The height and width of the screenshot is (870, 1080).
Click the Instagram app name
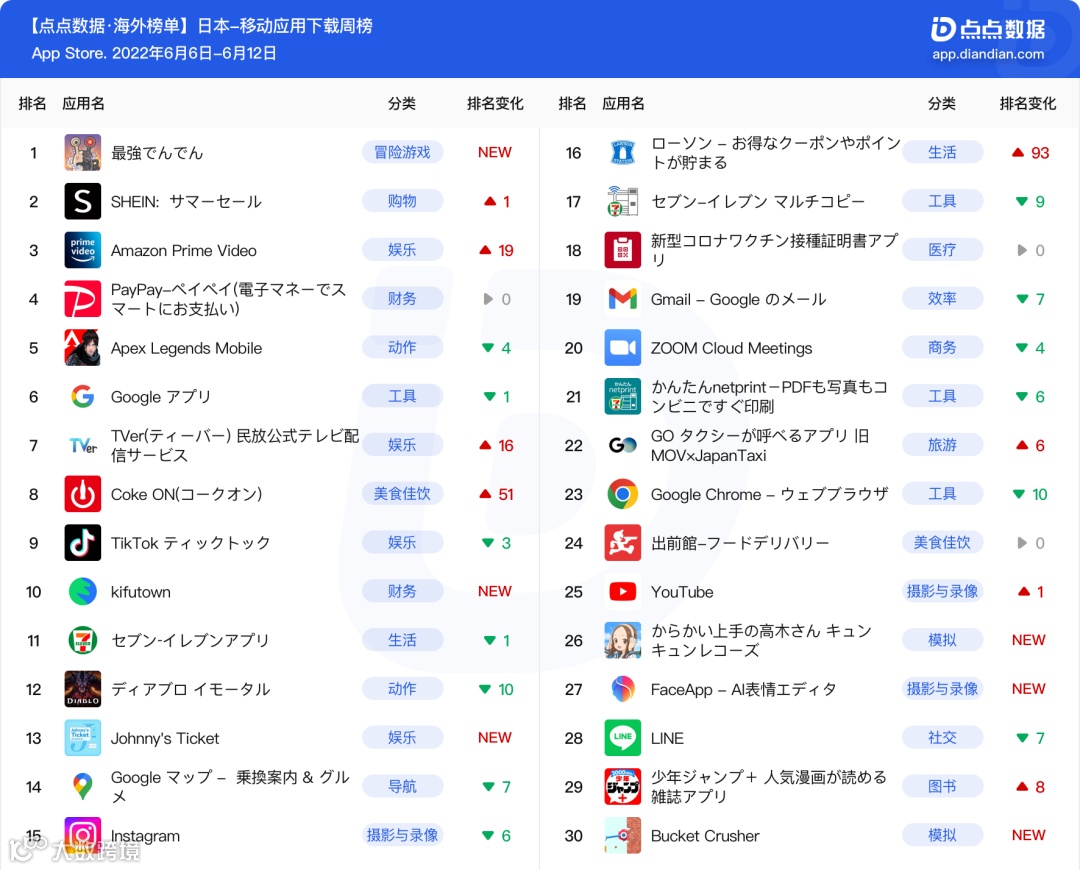click(145, 836)
